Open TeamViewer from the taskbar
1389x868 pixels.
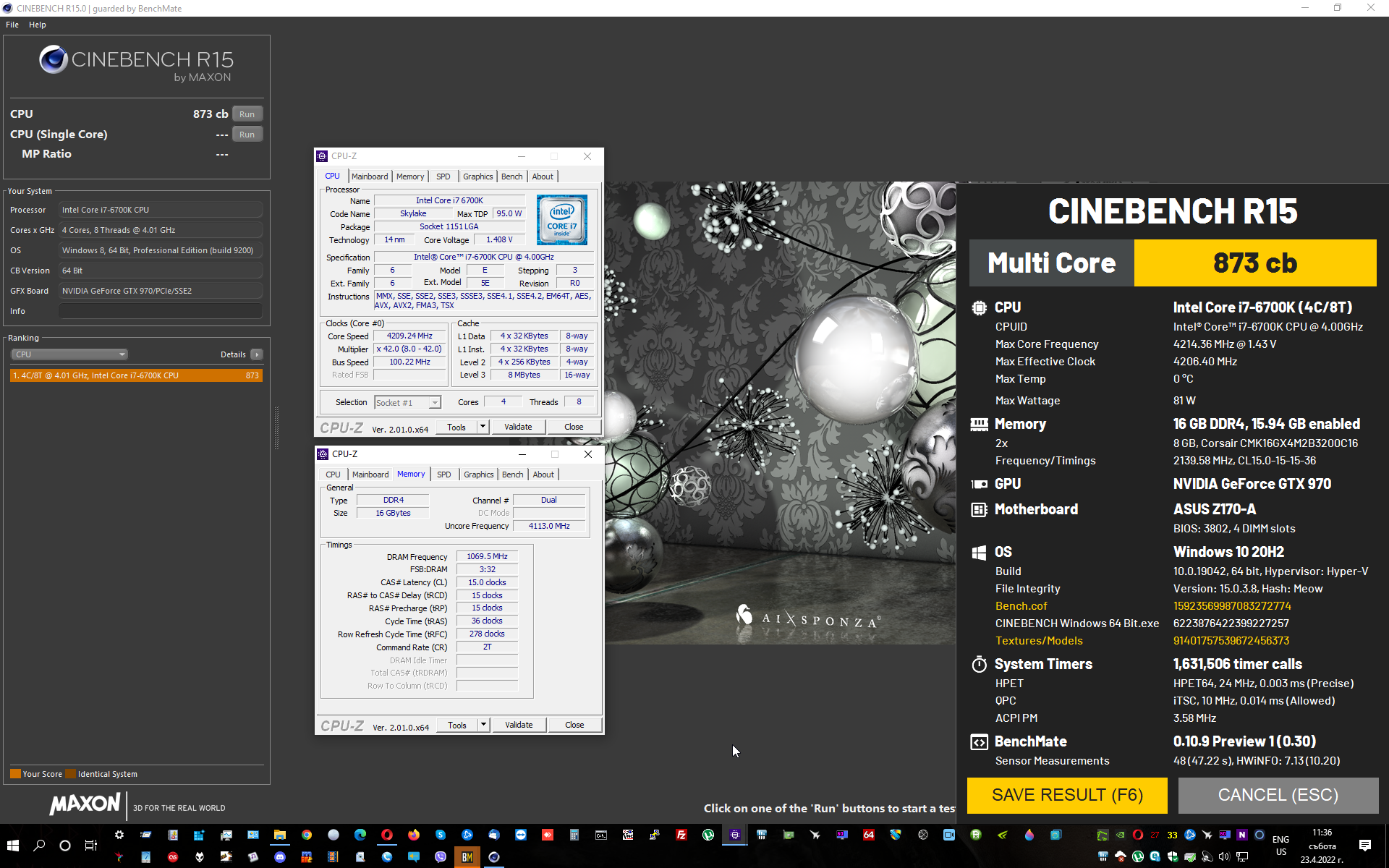(x=521, y=835)
